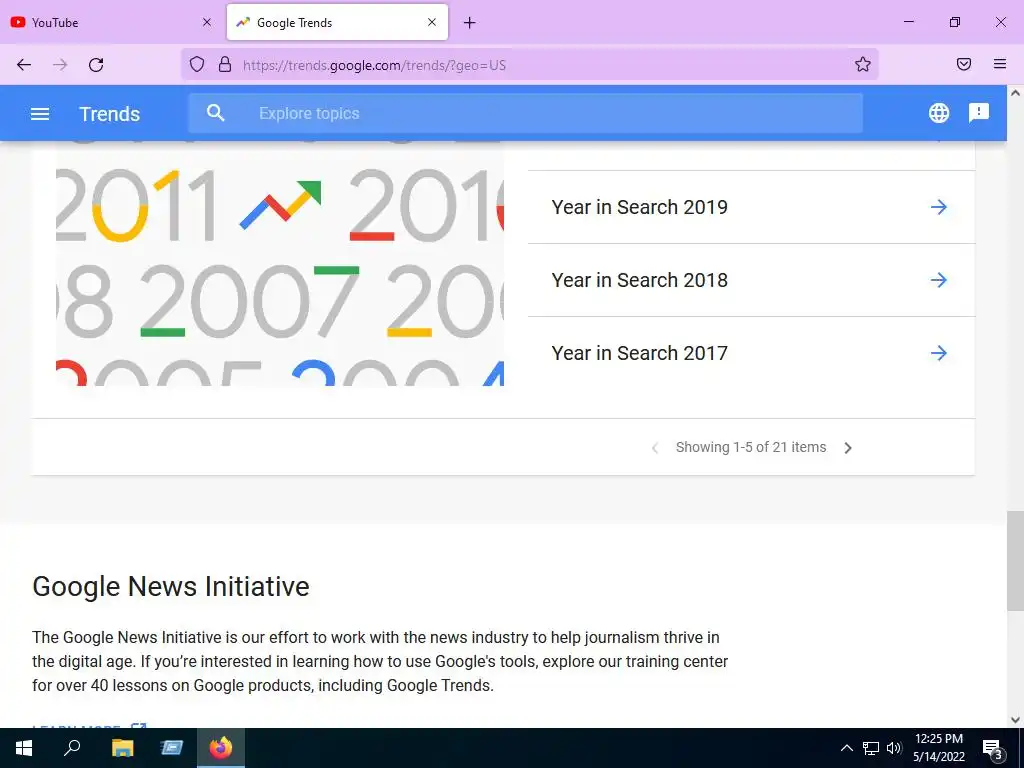This screenshot has height=768, width=1024.
Task: Click arrow for Year in Search 2019
Action: click(938, 207)
